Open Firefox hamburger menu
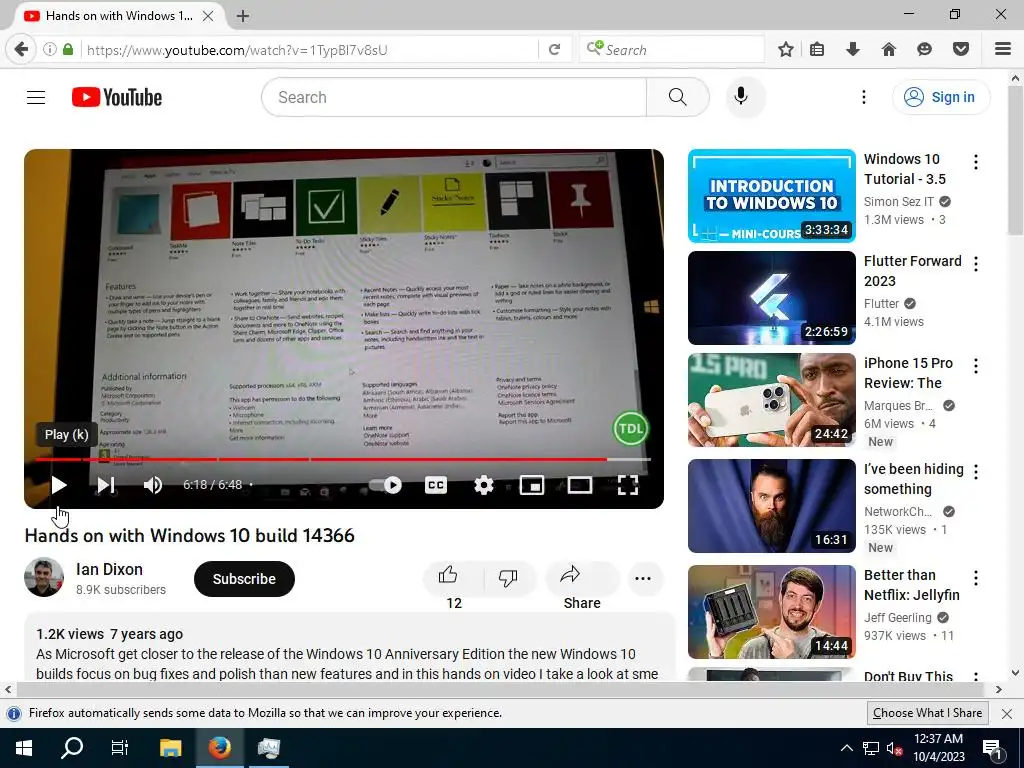 pos(1003,50)
